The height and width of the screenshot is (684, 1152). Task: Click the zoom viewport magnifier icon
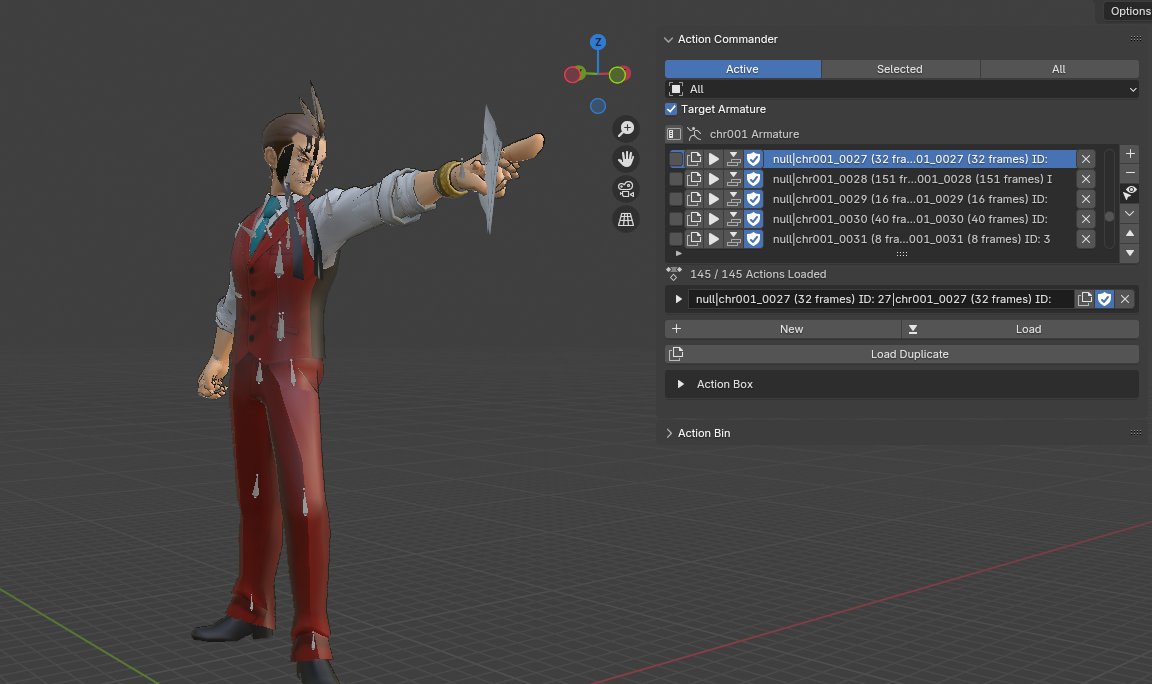(x=626, y=129)
